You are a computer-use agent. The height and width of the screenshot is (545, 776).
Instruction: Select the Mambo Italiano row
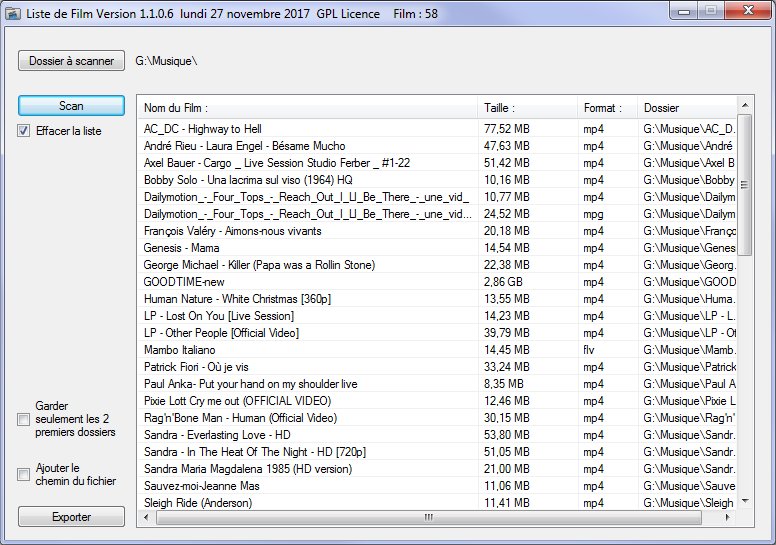[x=437, y=350]
